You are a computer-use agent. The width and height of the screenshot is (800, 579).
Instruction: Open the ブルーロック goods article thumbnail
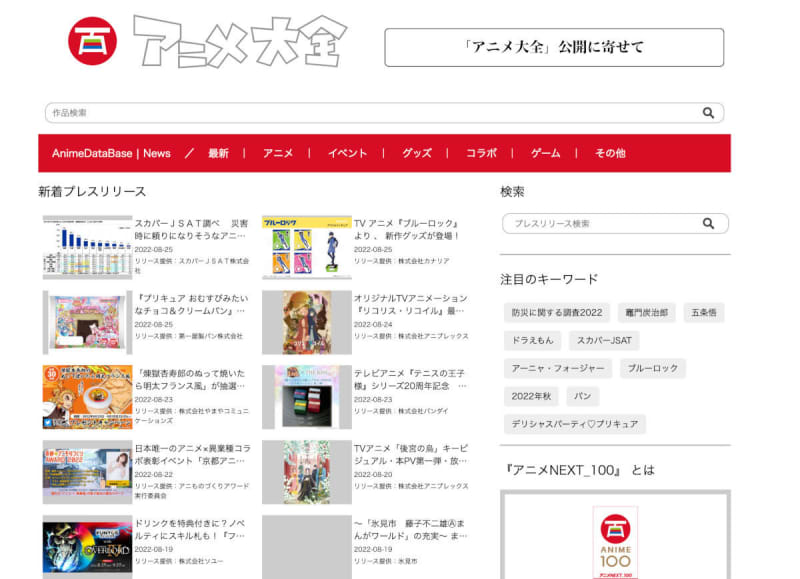pos(307,247)
